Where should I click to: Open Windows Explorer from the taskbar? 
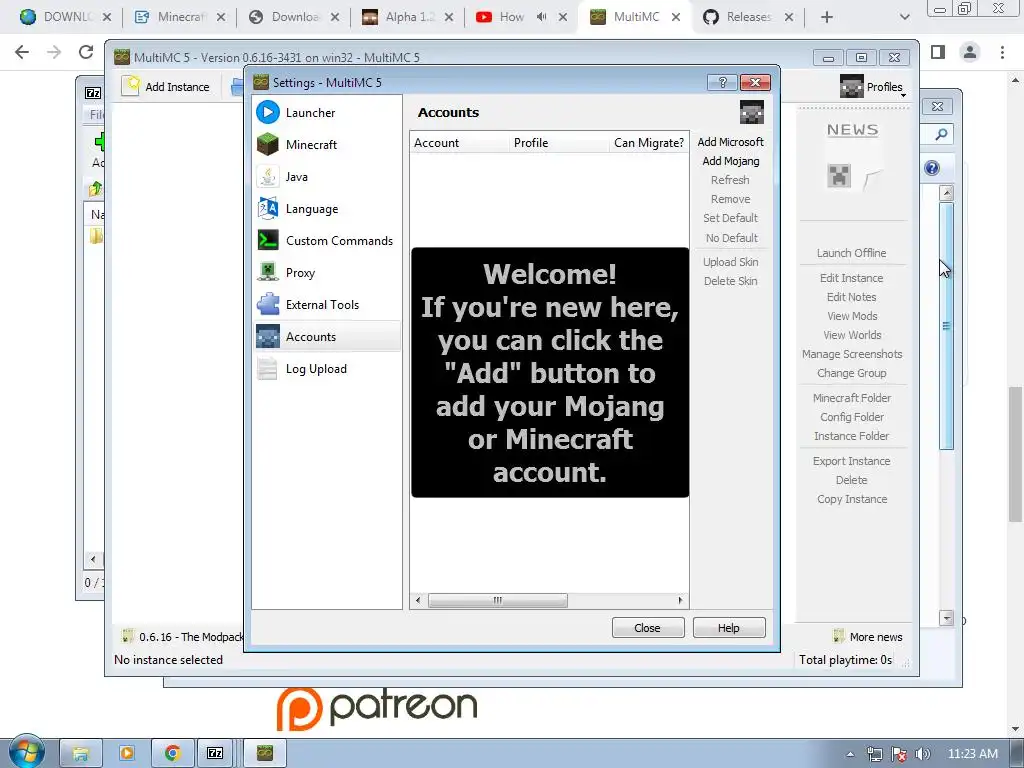[81, 753]
